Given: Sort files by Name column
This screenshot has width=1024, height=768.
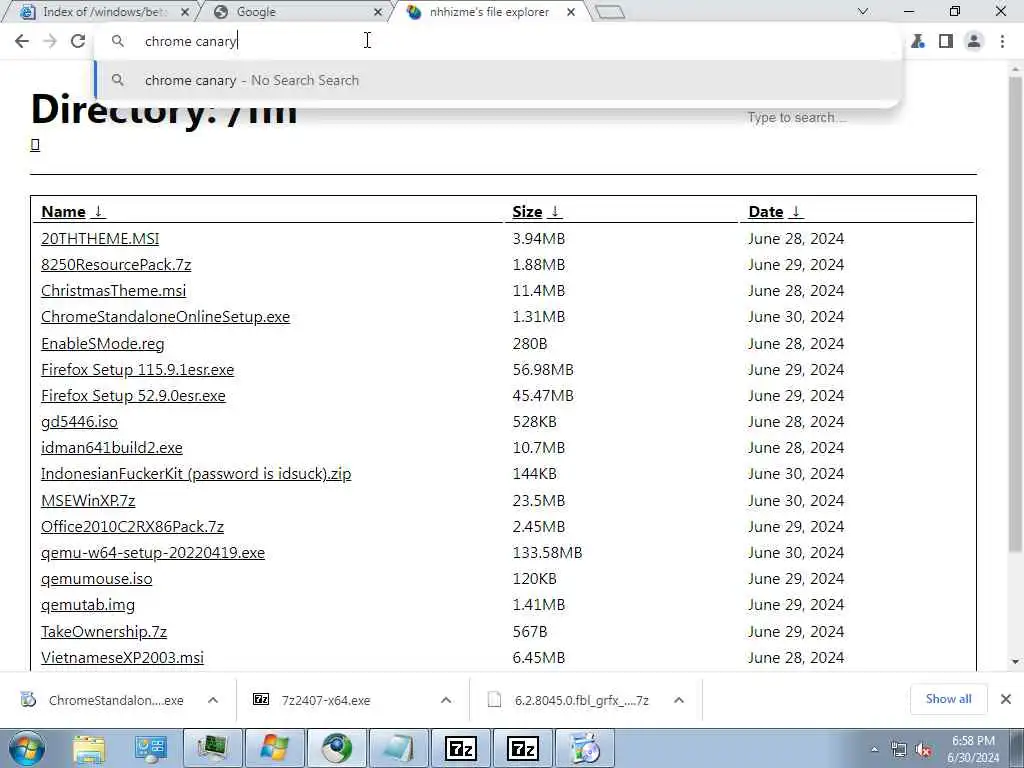Looking at the screenshot, I should 72,212.
